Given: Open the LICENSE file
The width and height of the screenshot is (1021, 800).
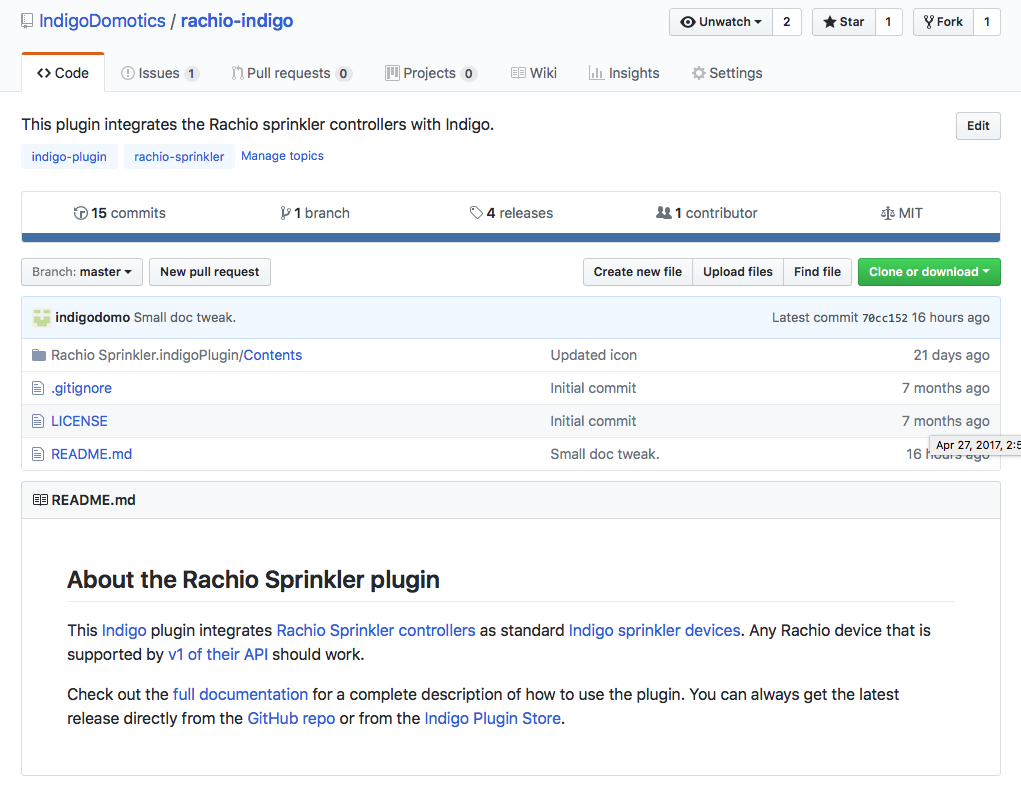Looking at the screenshot, I should pos(79,422).
